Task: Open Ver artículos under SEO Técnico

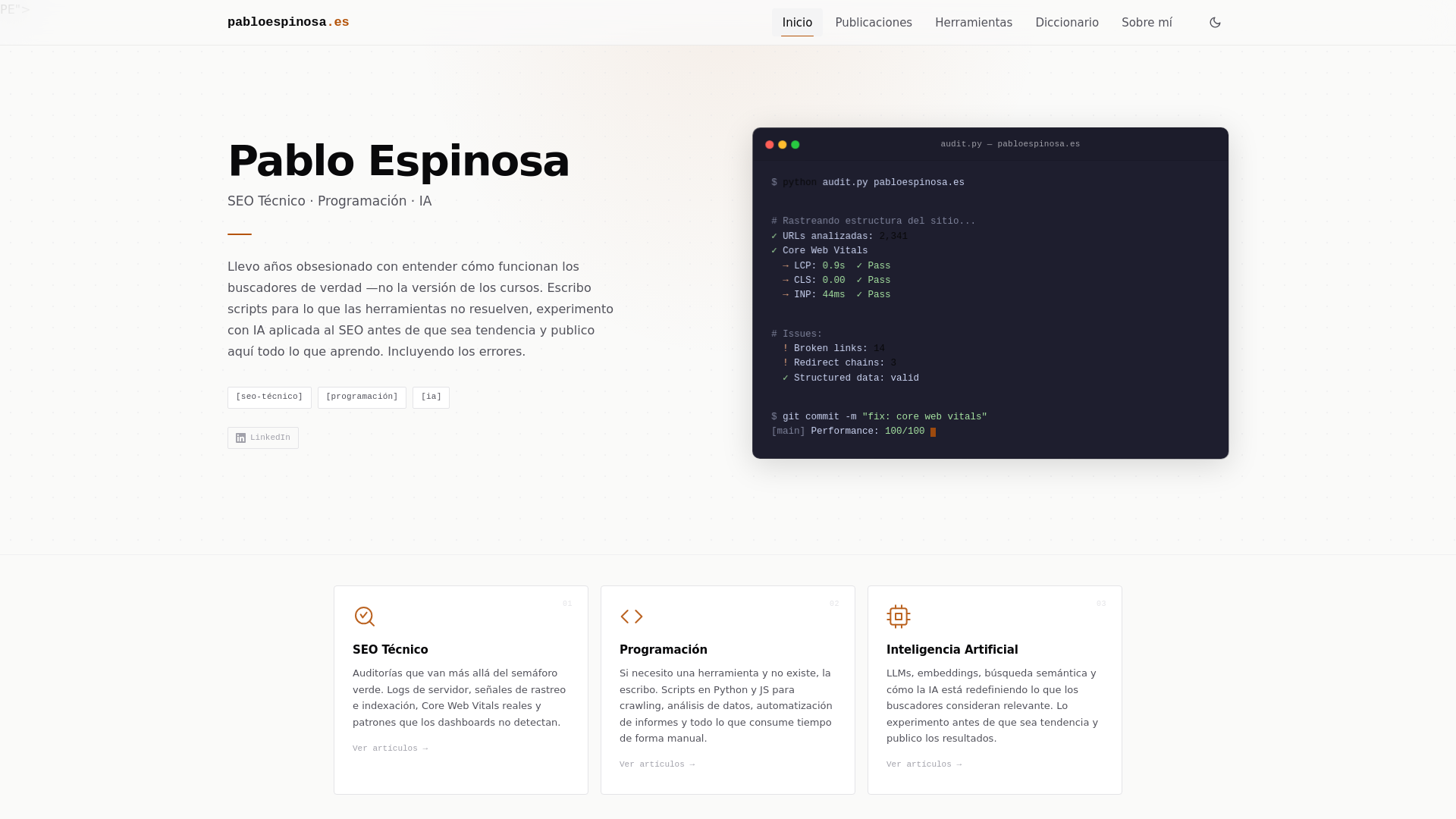Action: [391, 748]
